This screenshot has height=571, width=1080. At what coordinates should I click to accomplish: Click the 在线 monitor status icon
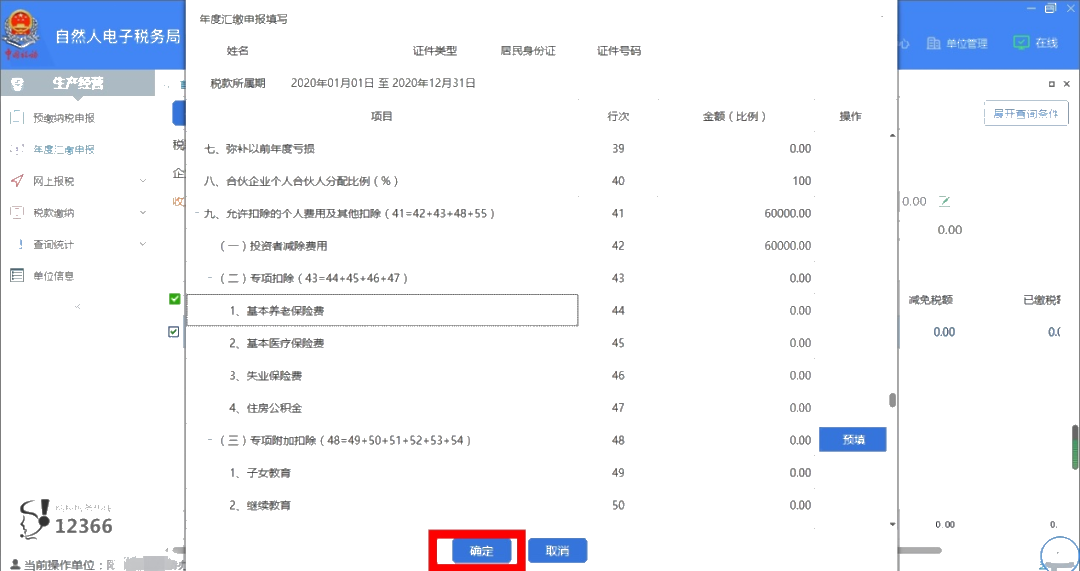click(1021, 43)
